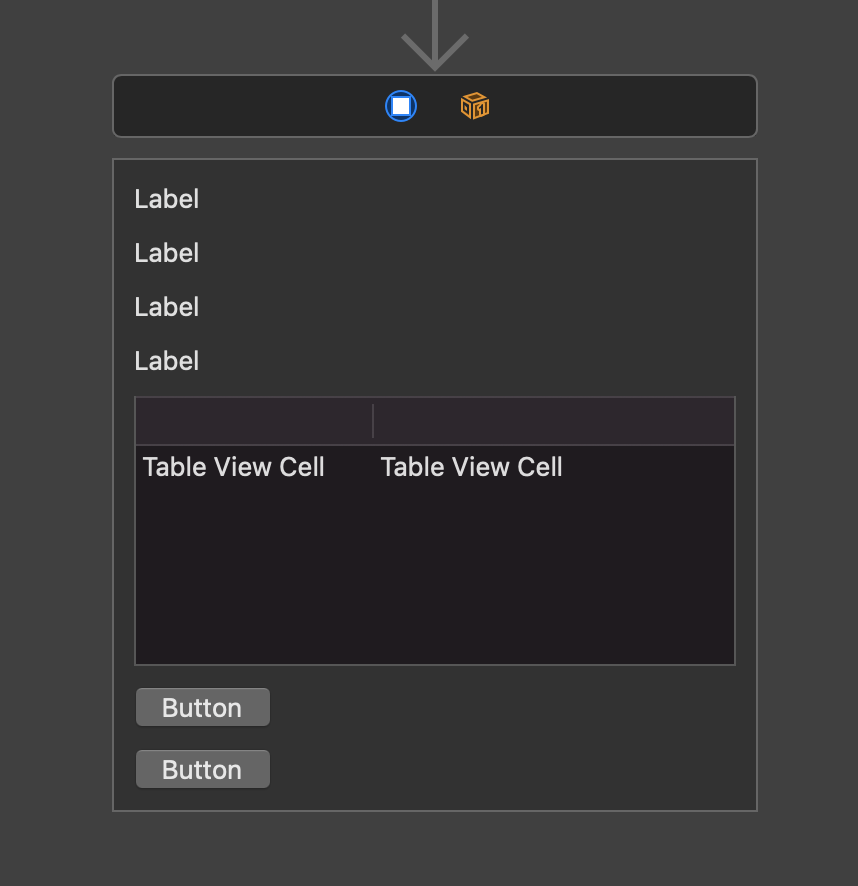Select the third Label from top

point(167,307)
